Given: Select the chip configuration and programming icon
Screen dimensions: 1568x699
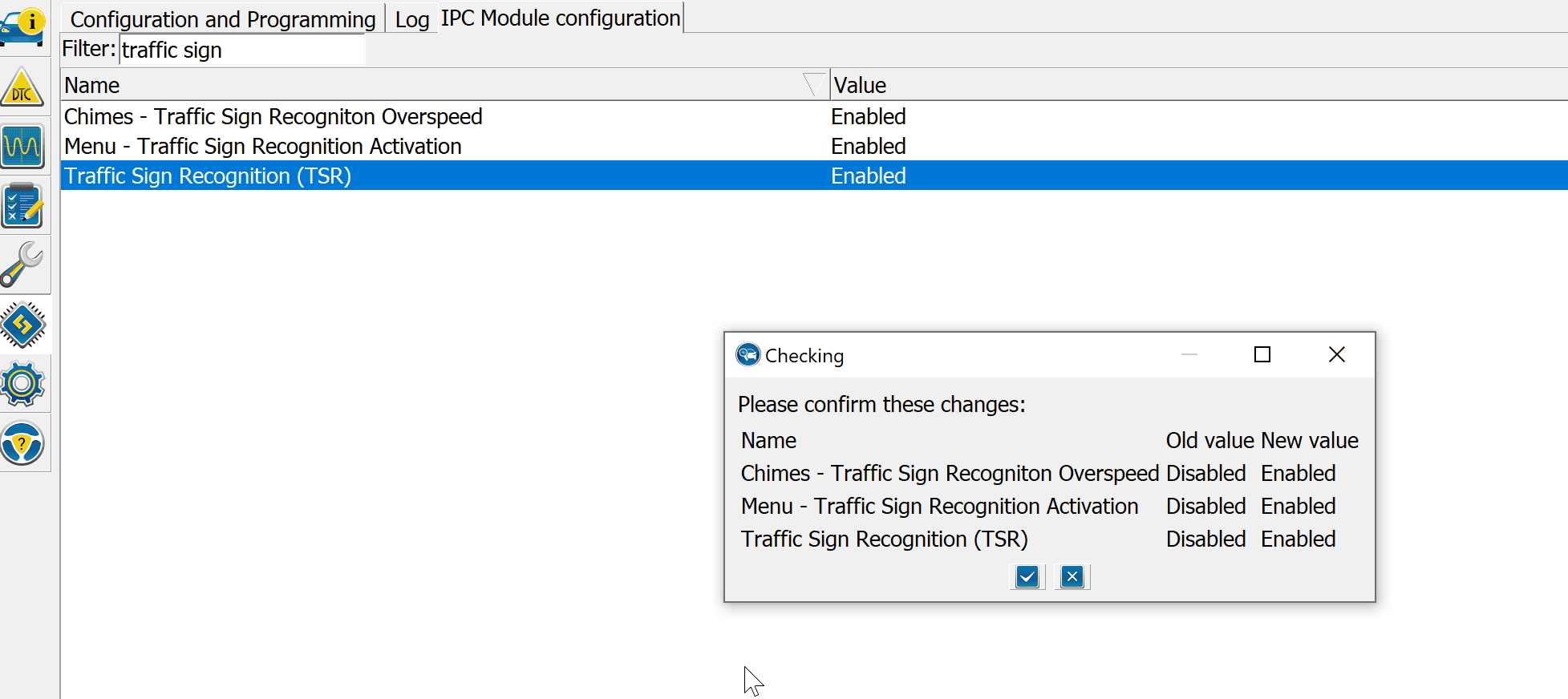Looking at the screenshot, I should pyautogui.click(x=22, y=325).
